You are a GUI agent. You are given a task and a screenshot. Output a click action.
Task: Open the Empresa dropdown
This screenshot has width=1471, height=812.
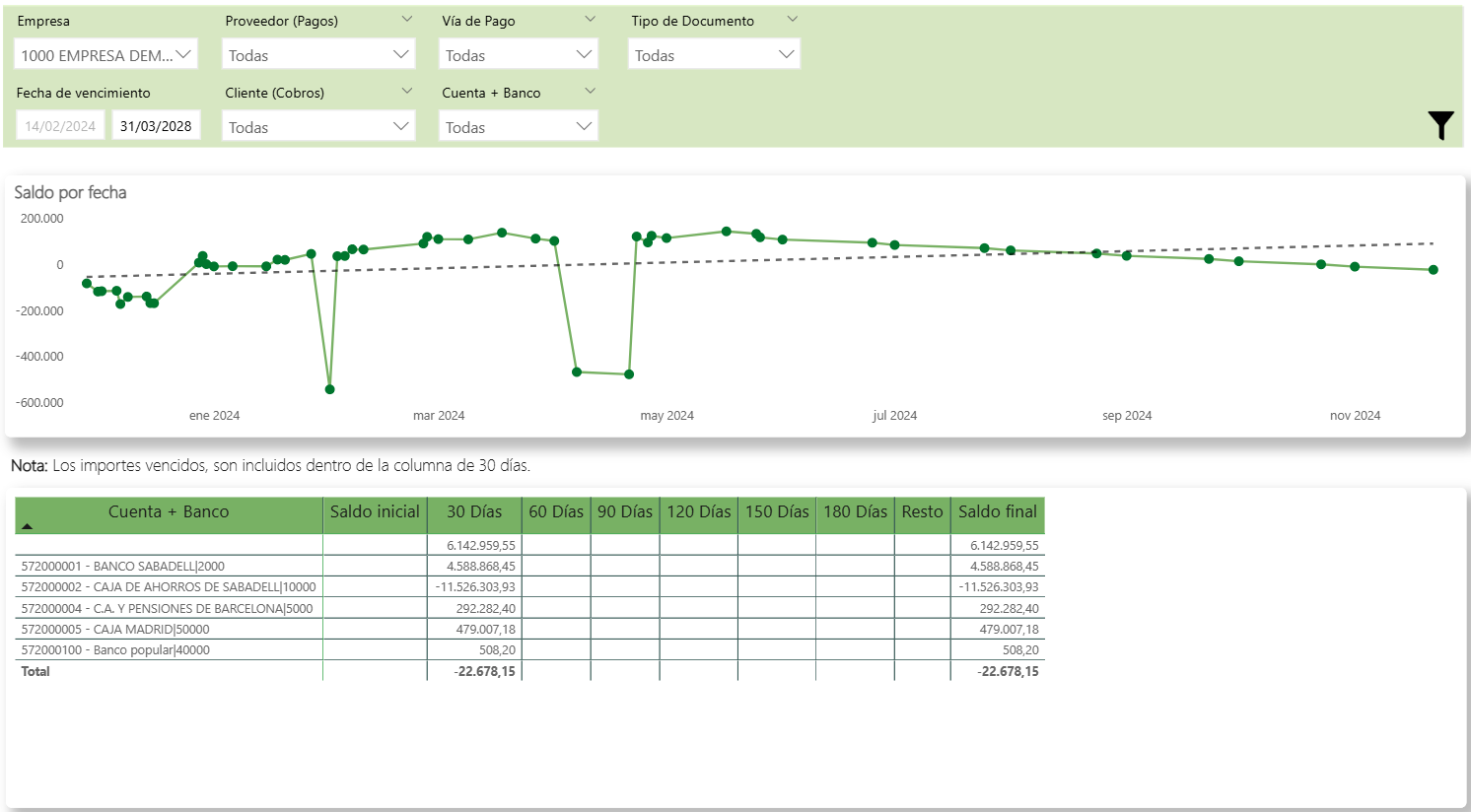point(105,55)
